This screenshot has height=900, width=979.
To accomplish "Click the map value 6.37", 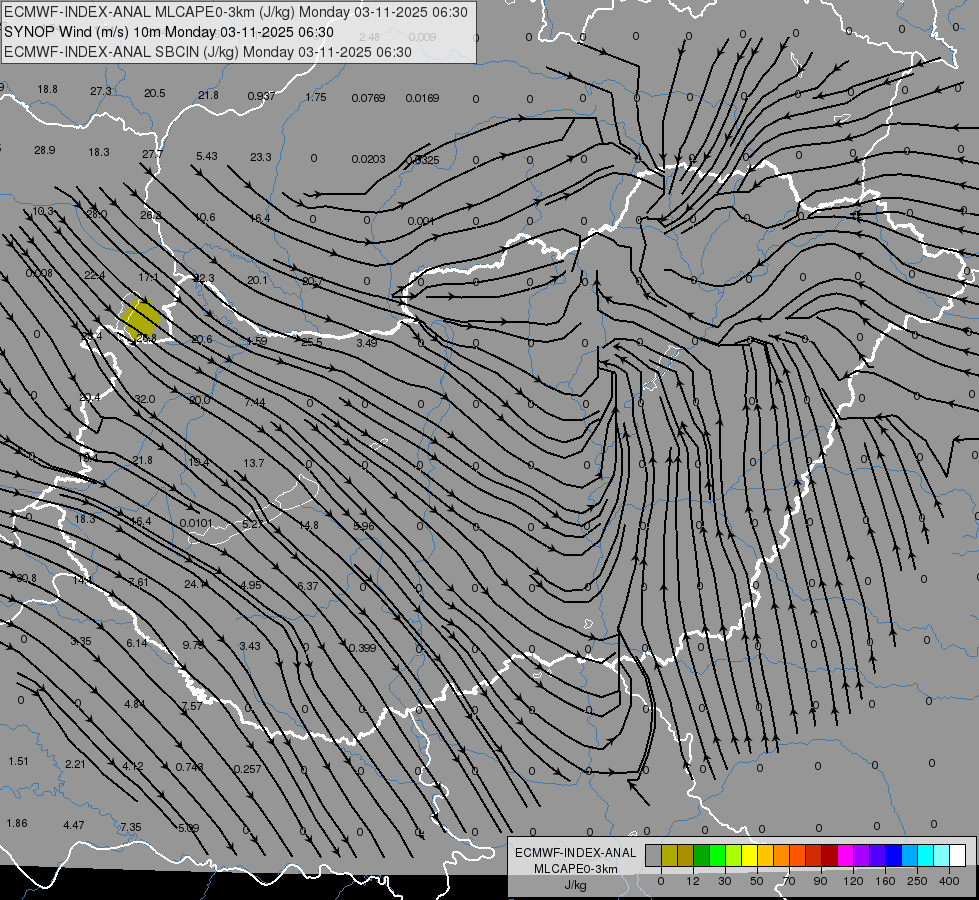I will pyautogui.click(x=308, y=586).
